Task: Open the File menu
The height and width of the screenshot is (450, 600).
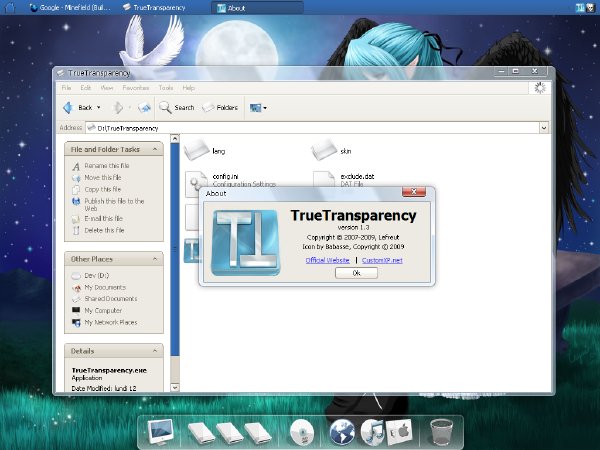Action: (67, 88)
